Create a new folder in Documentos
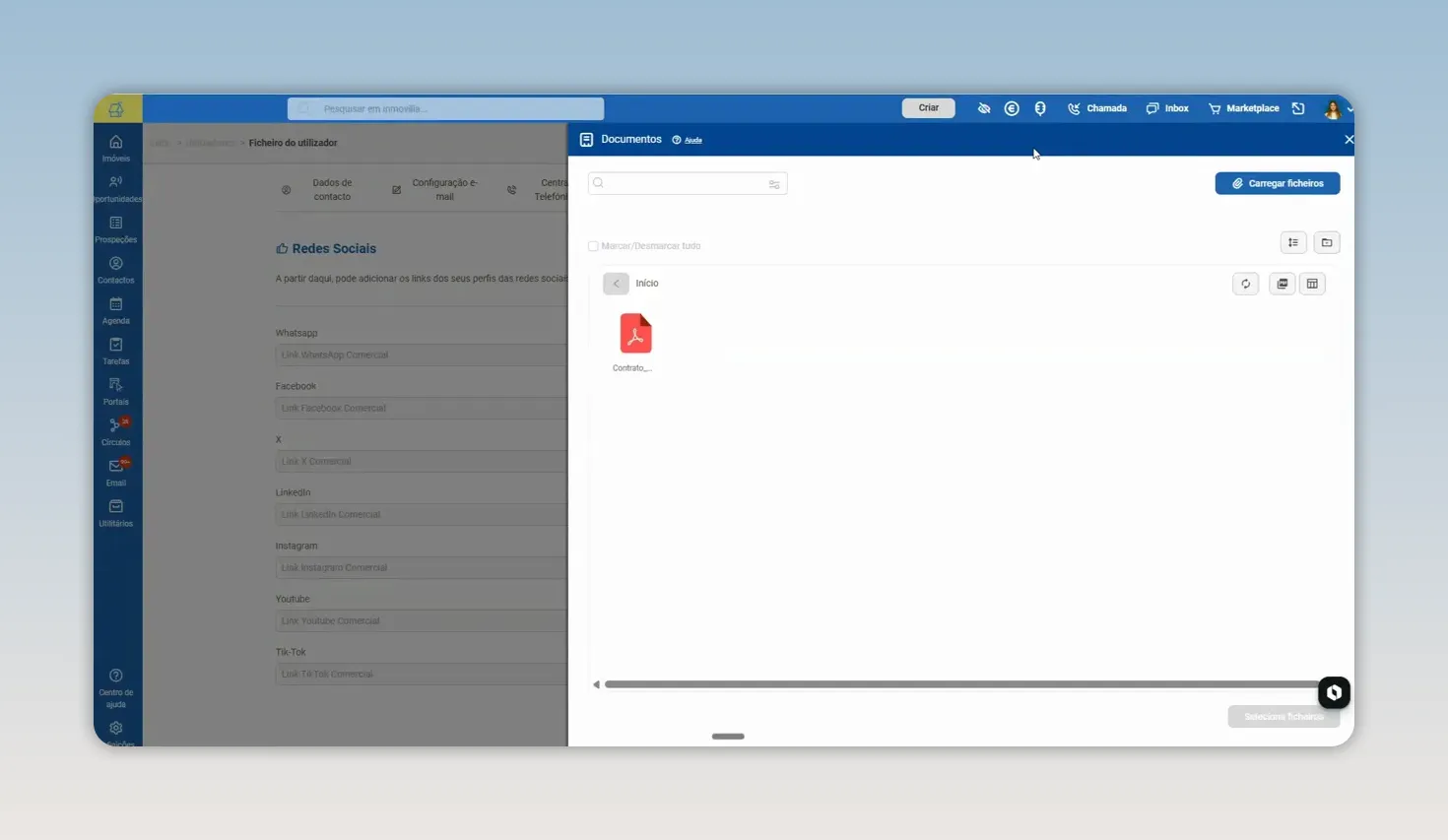The width and height of the screenshot is (1448, 840). (1327, 242)
